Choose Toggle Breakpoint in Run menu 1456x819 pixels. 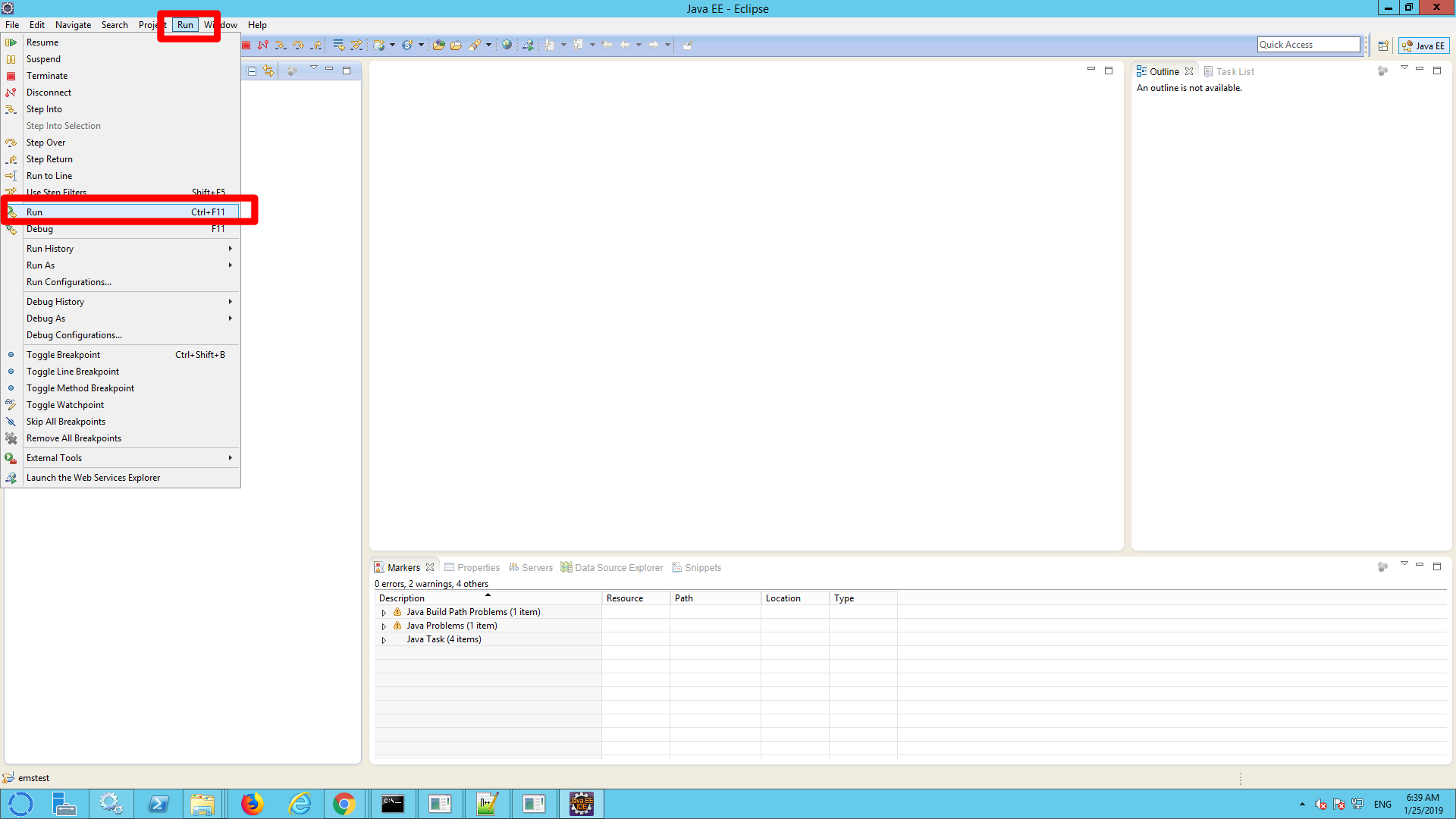click(121, 355)
